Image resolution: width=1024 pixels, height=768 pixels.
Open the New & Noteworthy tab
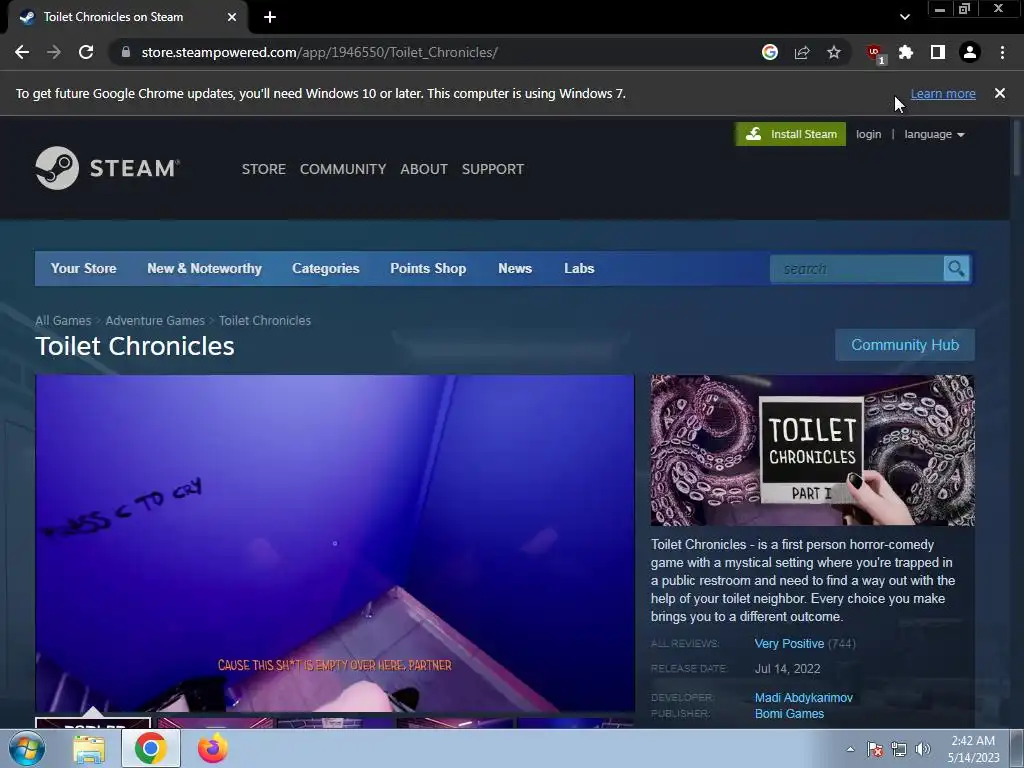click(x=204, y=268)
